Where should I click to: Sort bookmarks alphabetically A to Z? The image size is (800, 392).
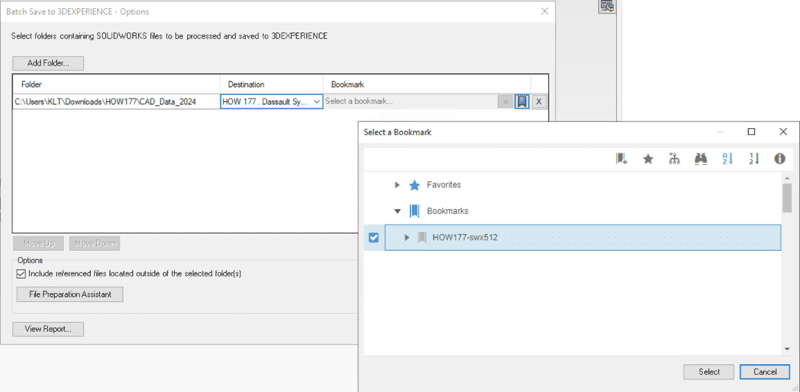tap(728, 159)
